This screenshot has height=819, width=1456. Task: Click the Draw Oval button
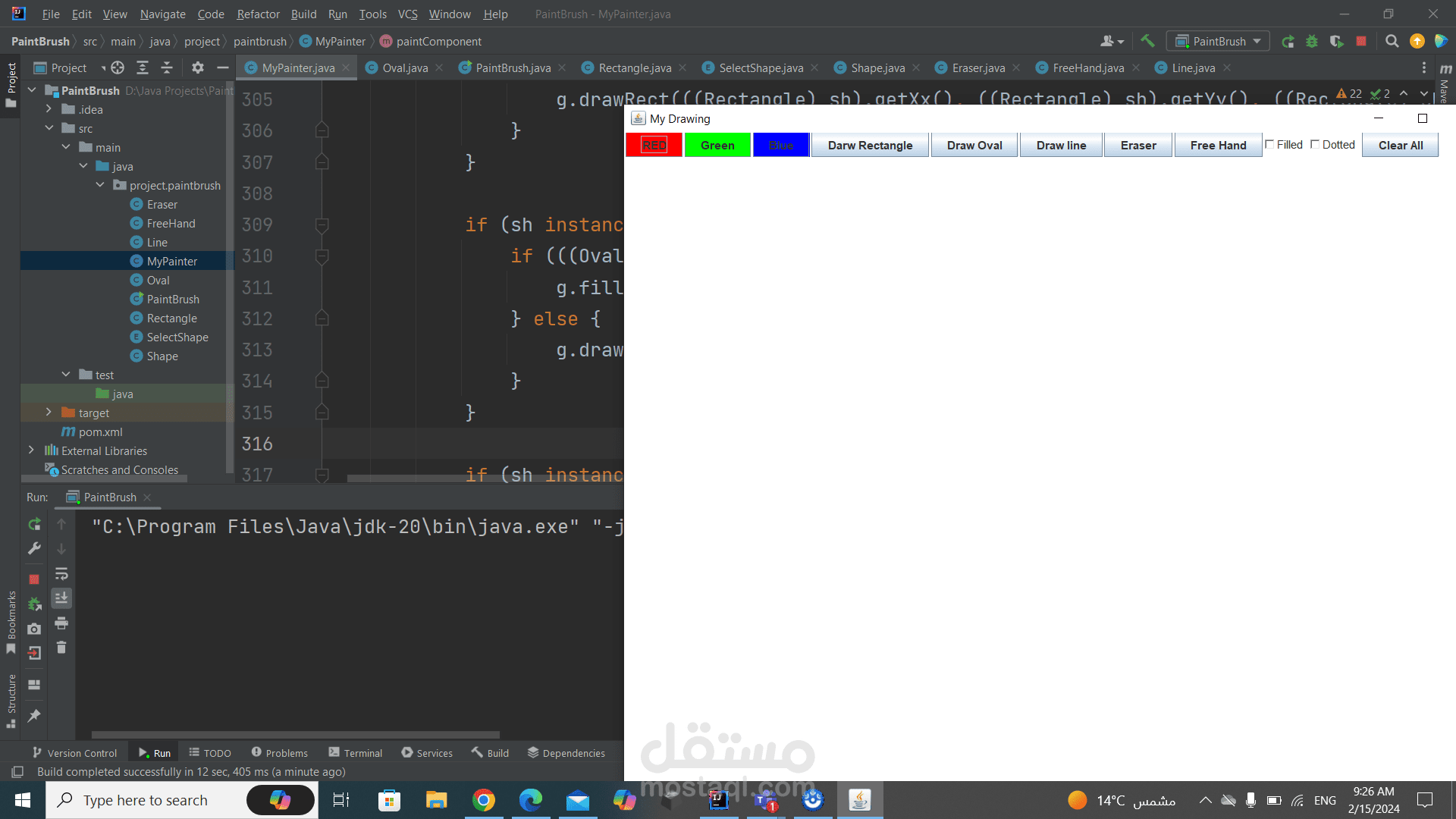(x=974, y=145)
